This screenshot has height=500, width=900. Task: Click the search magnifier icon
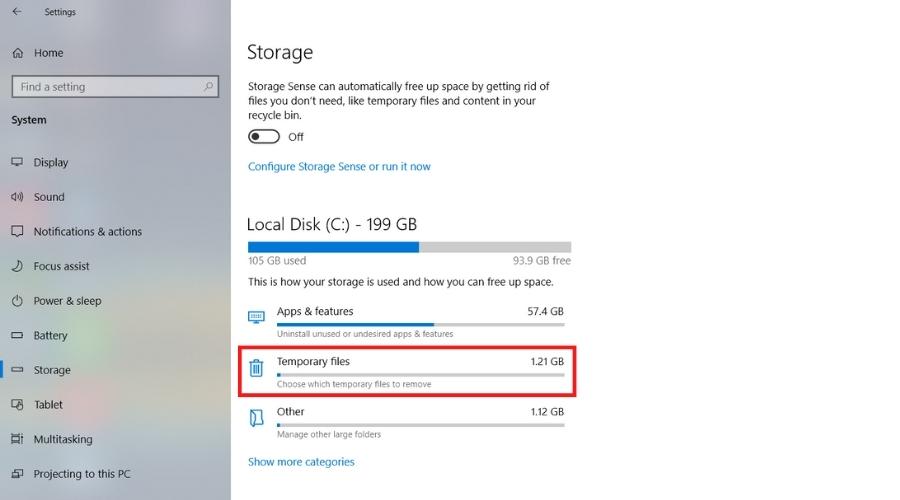[x=208, y=87]
